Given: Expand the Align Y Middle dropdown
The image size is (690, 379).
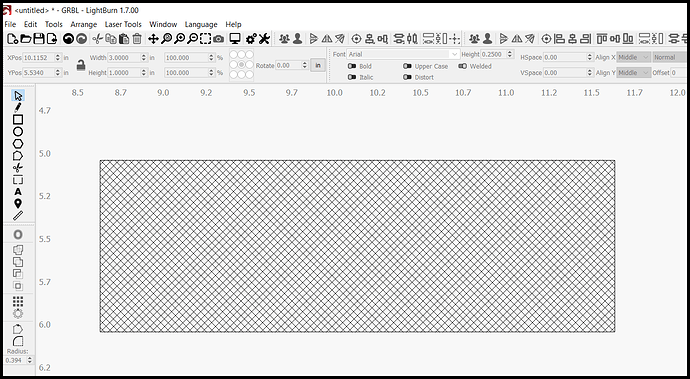Looking at the screenshot, I should (x=633, y=73).
